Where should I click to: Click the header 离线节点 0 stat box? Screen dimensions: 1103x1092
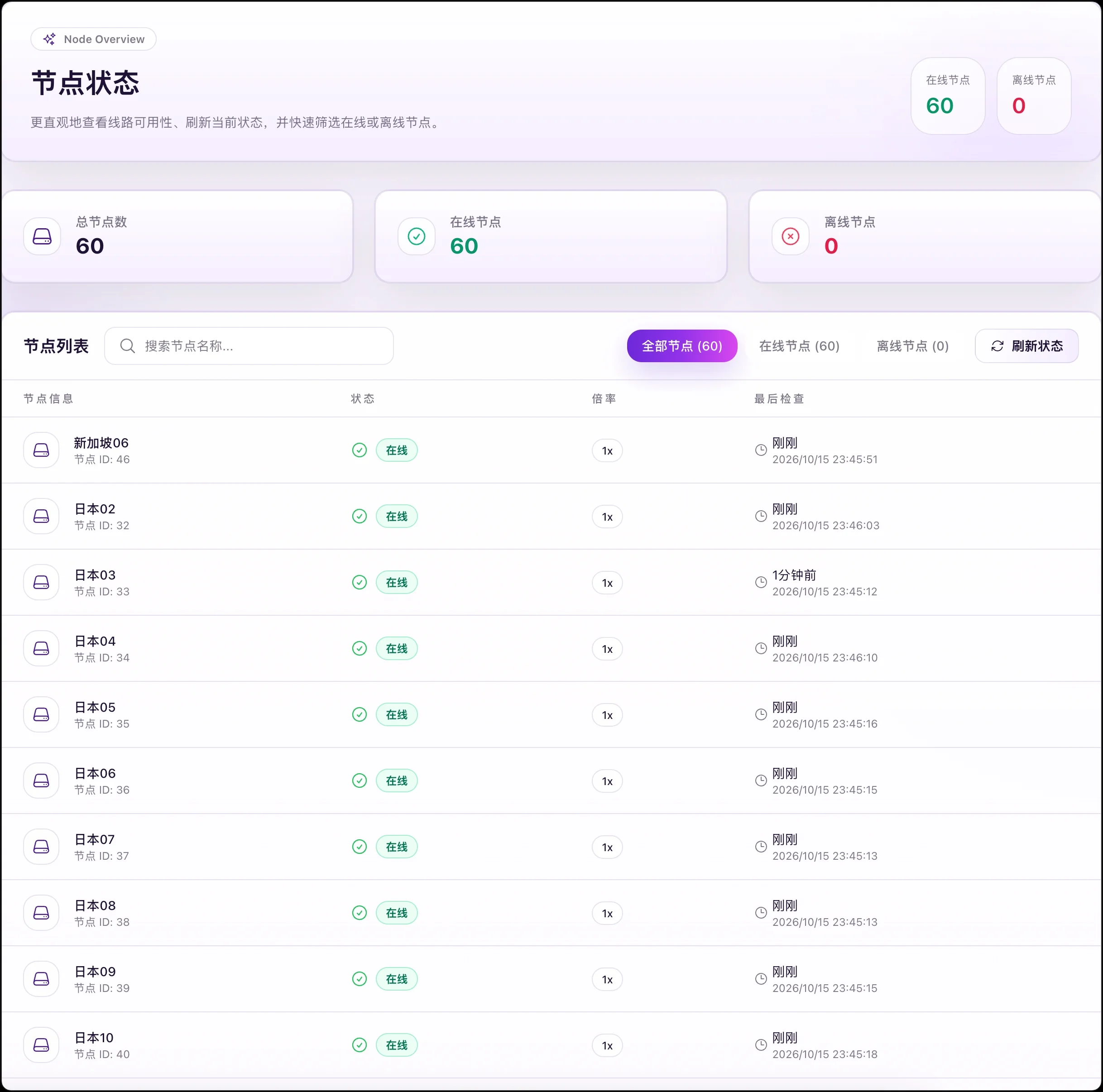[x=1034, y=96]
